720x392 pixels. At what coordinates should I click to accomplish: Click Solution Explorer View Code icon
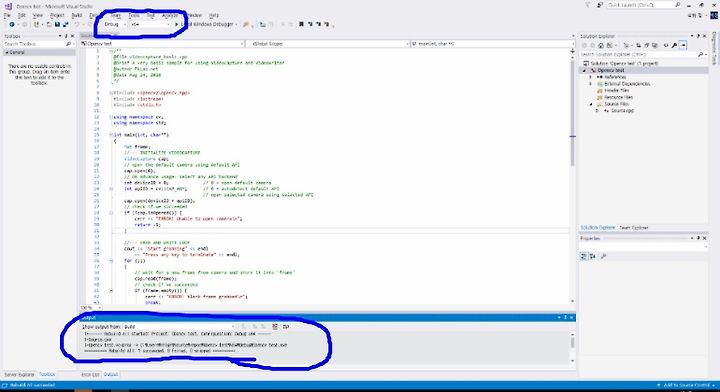tap(665, 45)
